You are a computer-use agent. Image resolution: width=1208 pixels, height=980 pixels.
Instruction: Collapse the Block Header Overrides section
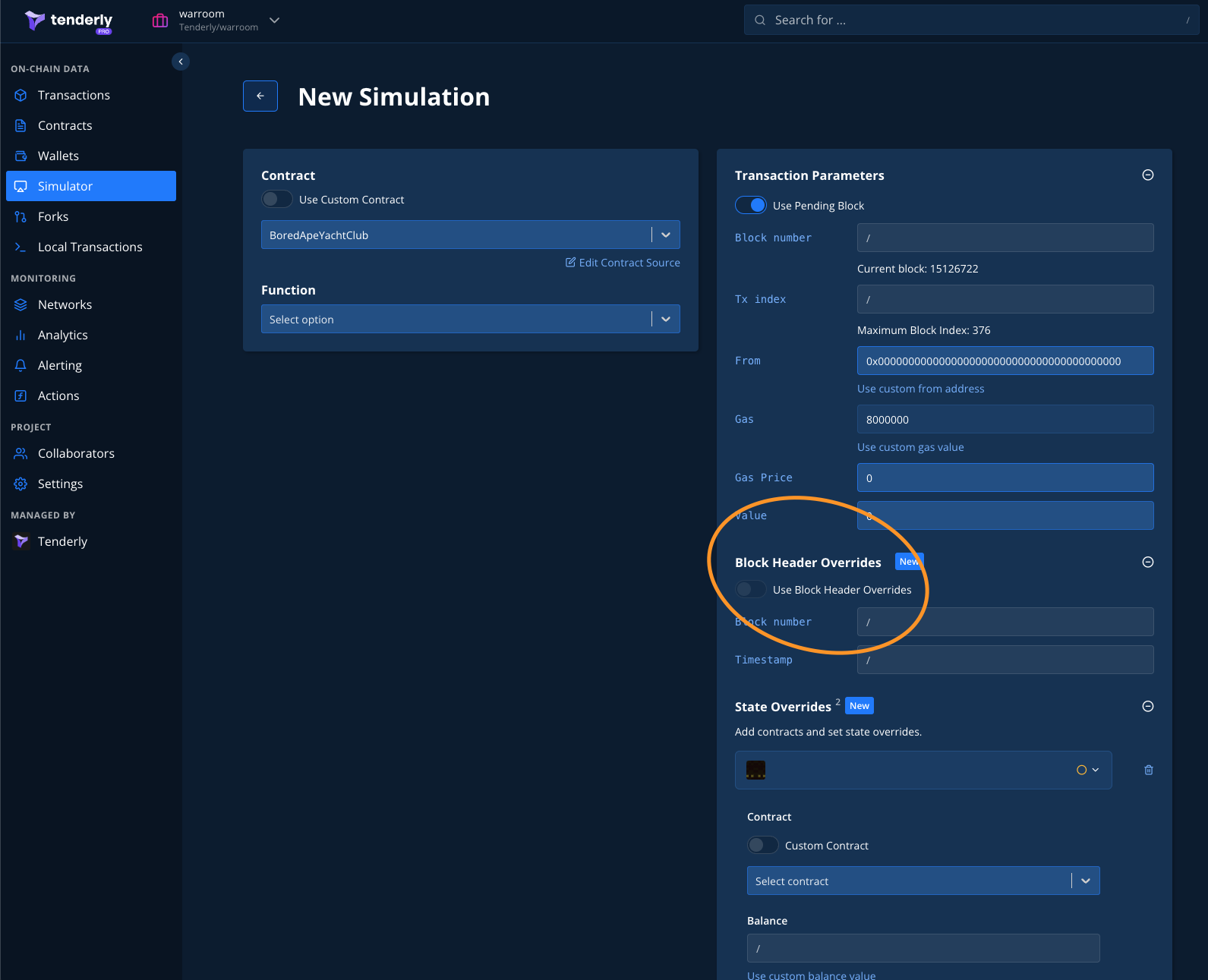pyautogui.click(x=1148, y=562)
